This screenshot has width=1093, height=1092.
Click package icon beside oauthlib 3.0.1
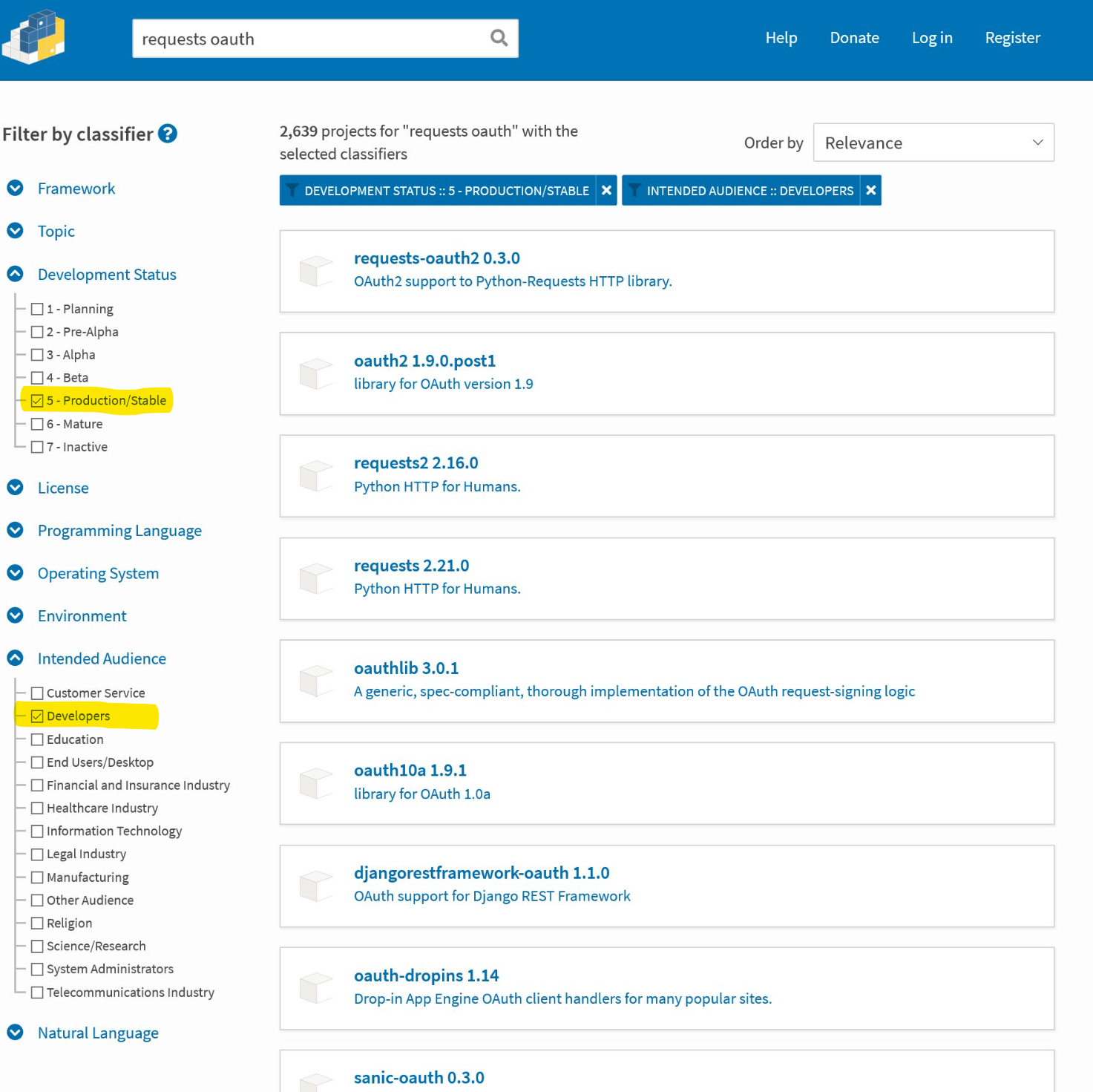317,681
